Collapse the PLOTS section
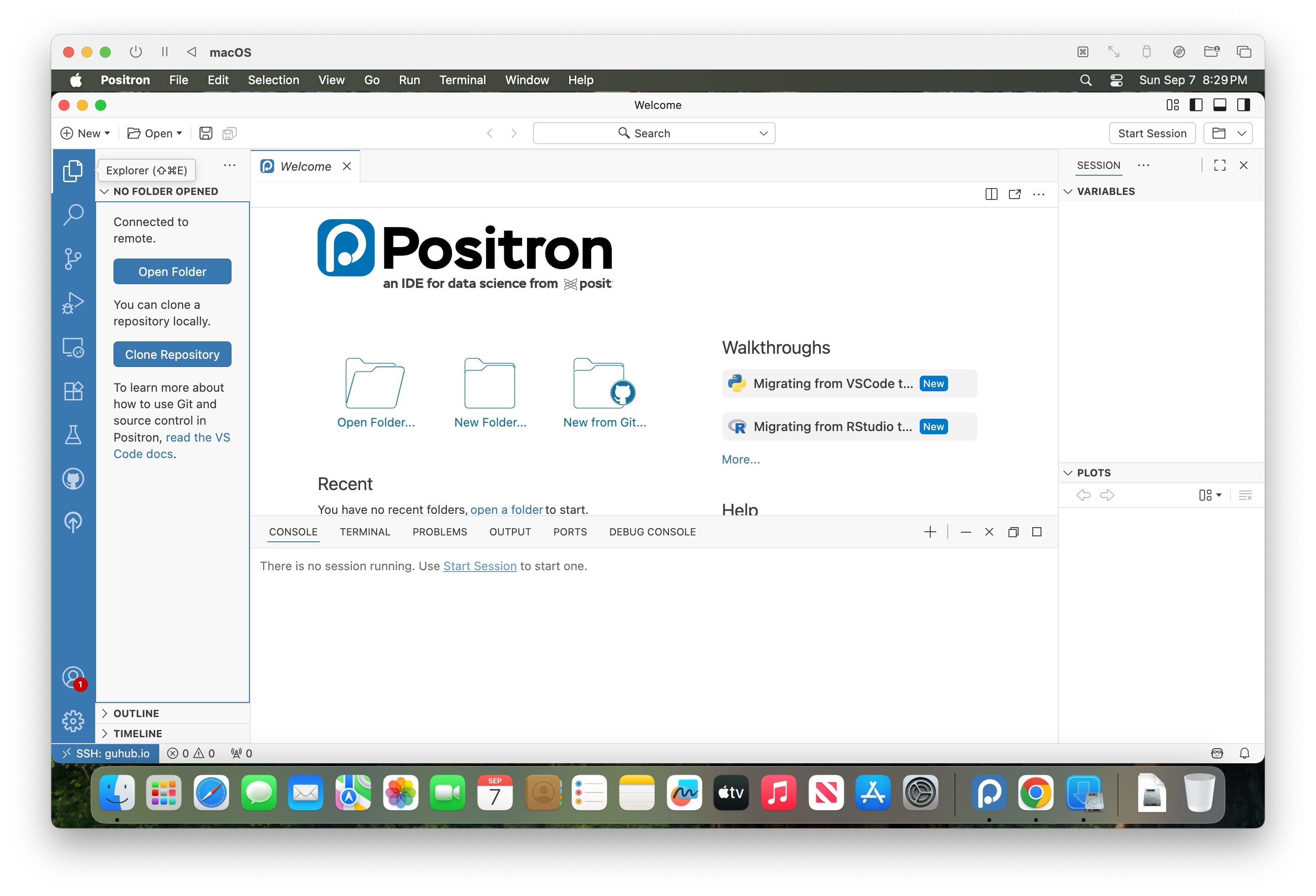The height and width of the screenshot is (896, 1316). coord(1161,473)
